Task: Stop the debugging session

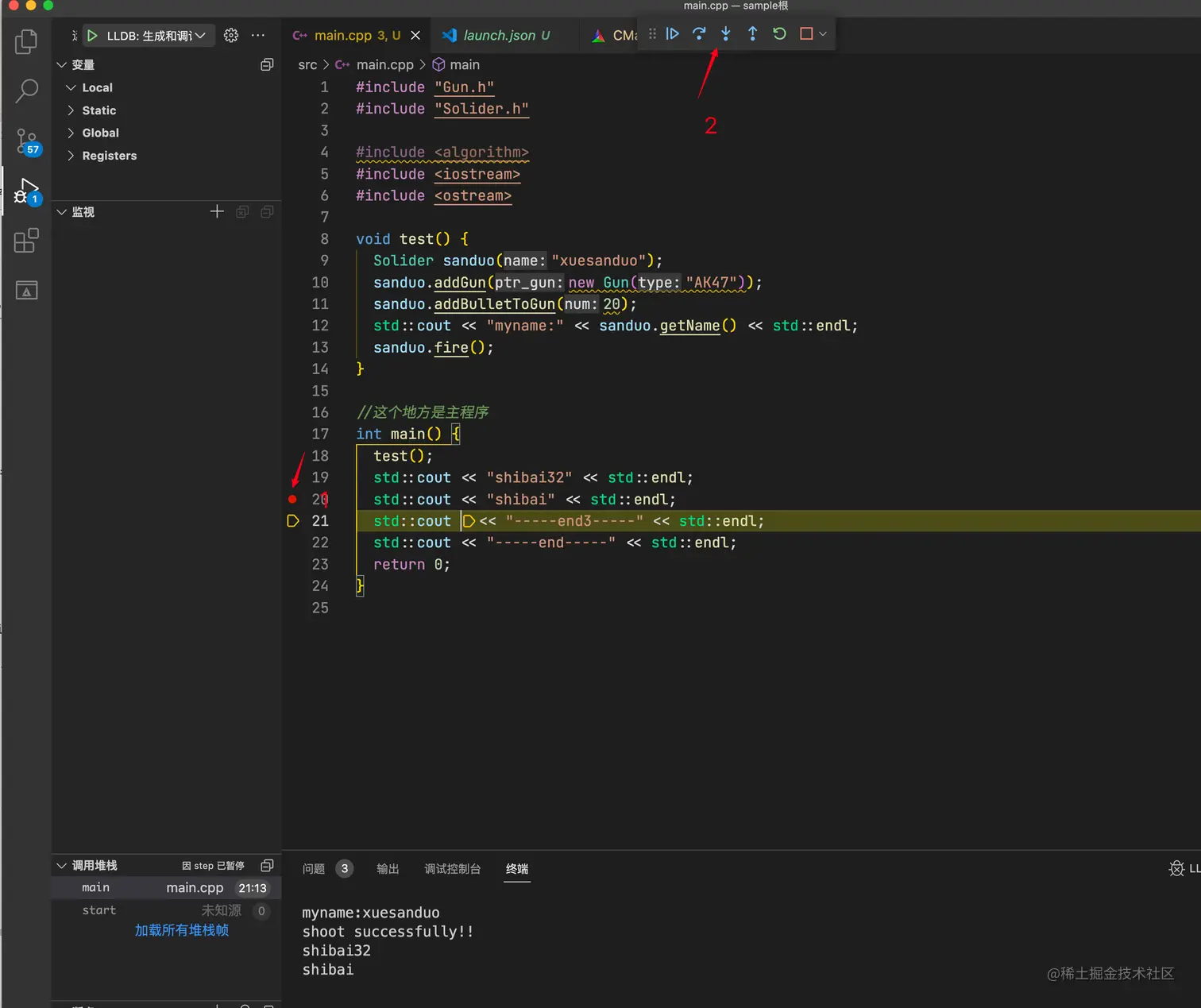Action: [806, 34]
